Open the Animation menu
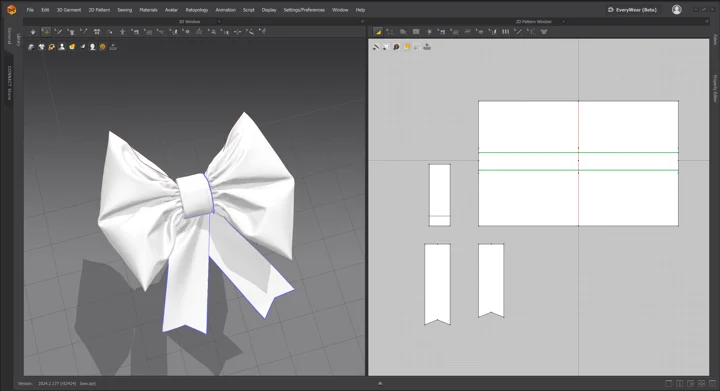 225,10
